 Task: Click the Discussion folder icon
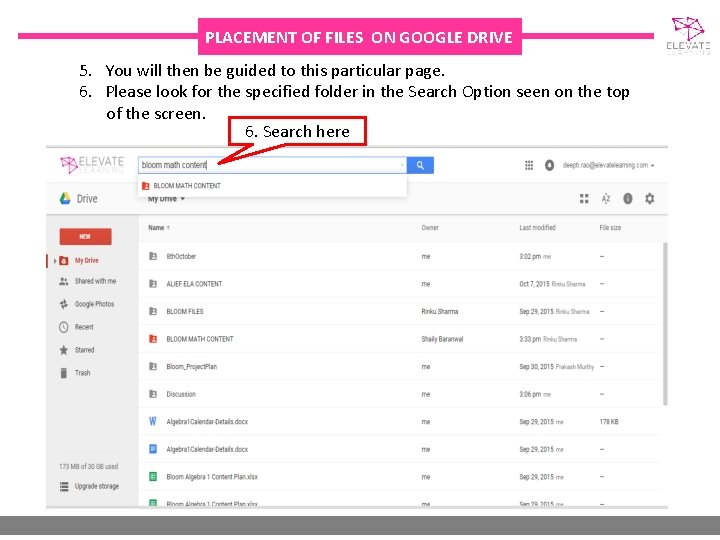tap(153, 394)
